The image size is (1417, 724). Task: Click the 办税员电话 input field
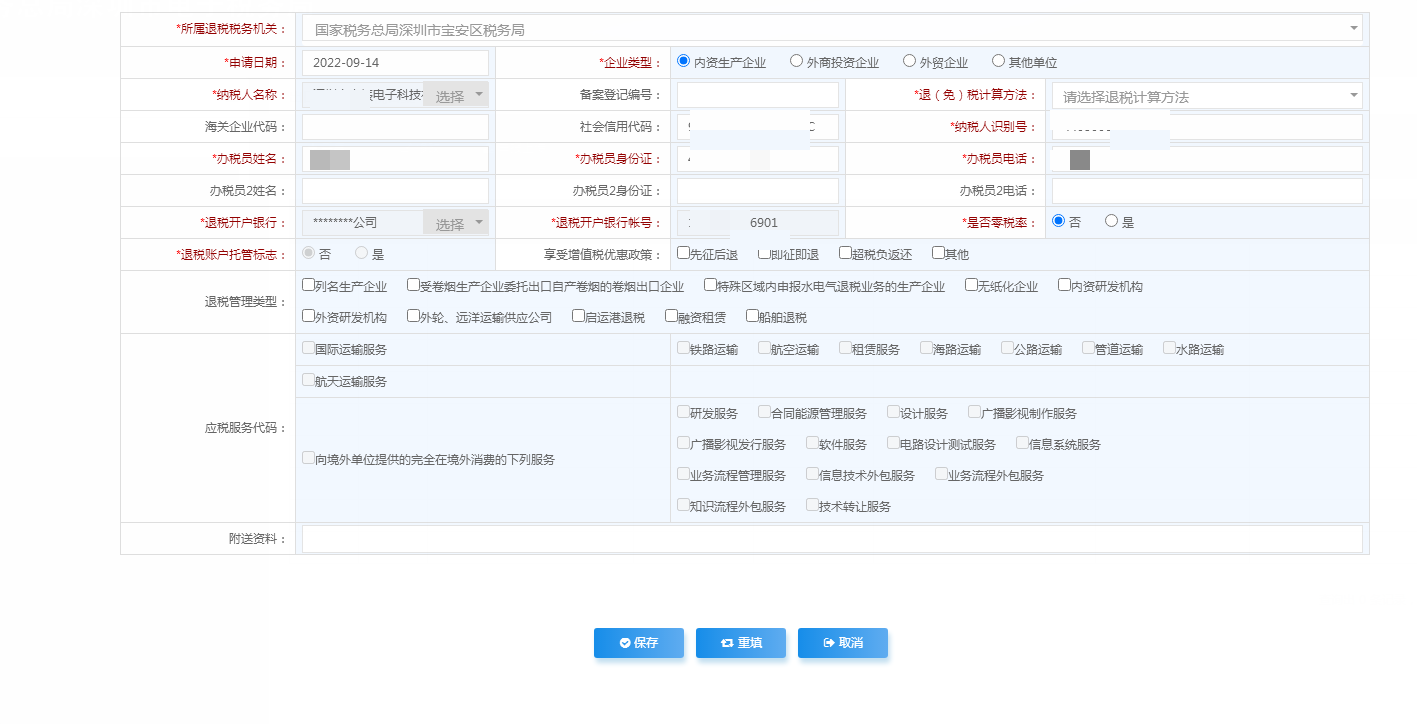pos(1207,159)
